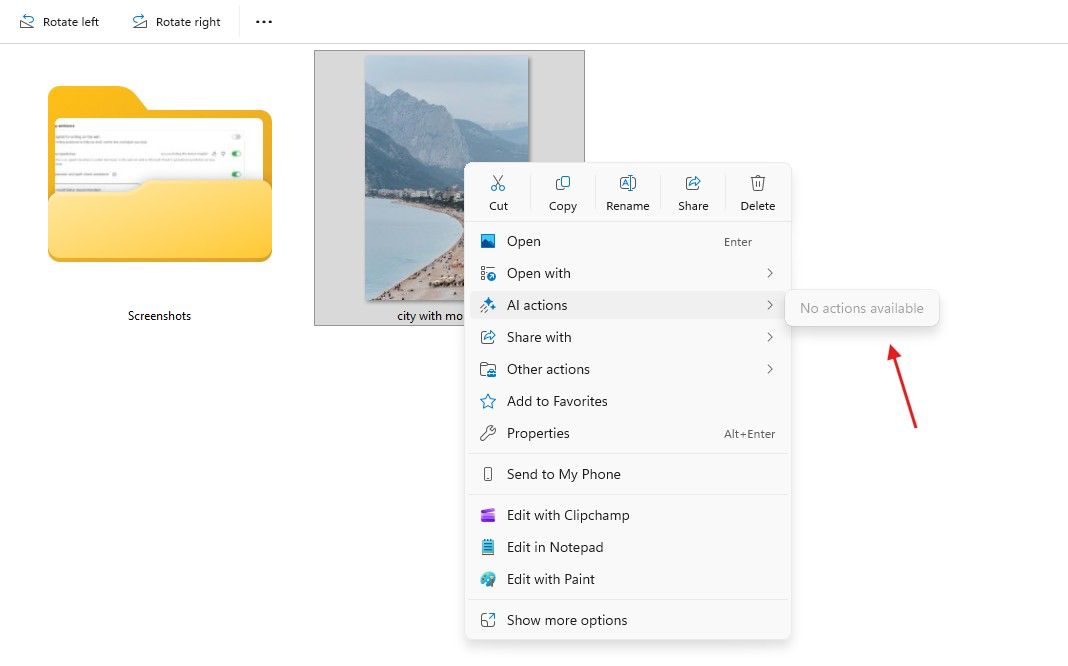Click the Share icon at menu top
Image resolution: width=1068 pixels, height=666 pixels.
[693, 184]
